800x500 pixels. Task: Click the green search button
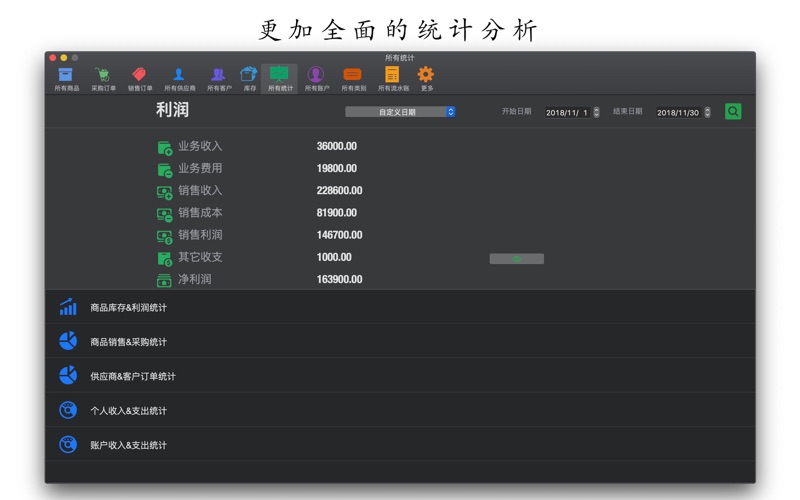(x=733, y=112)
